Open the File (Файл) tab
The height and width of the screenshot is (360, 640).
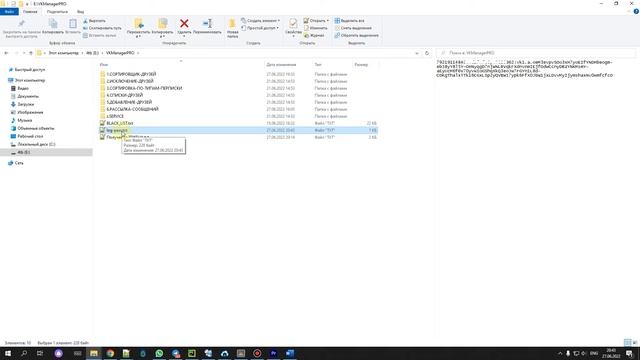[x=9, y=11]
